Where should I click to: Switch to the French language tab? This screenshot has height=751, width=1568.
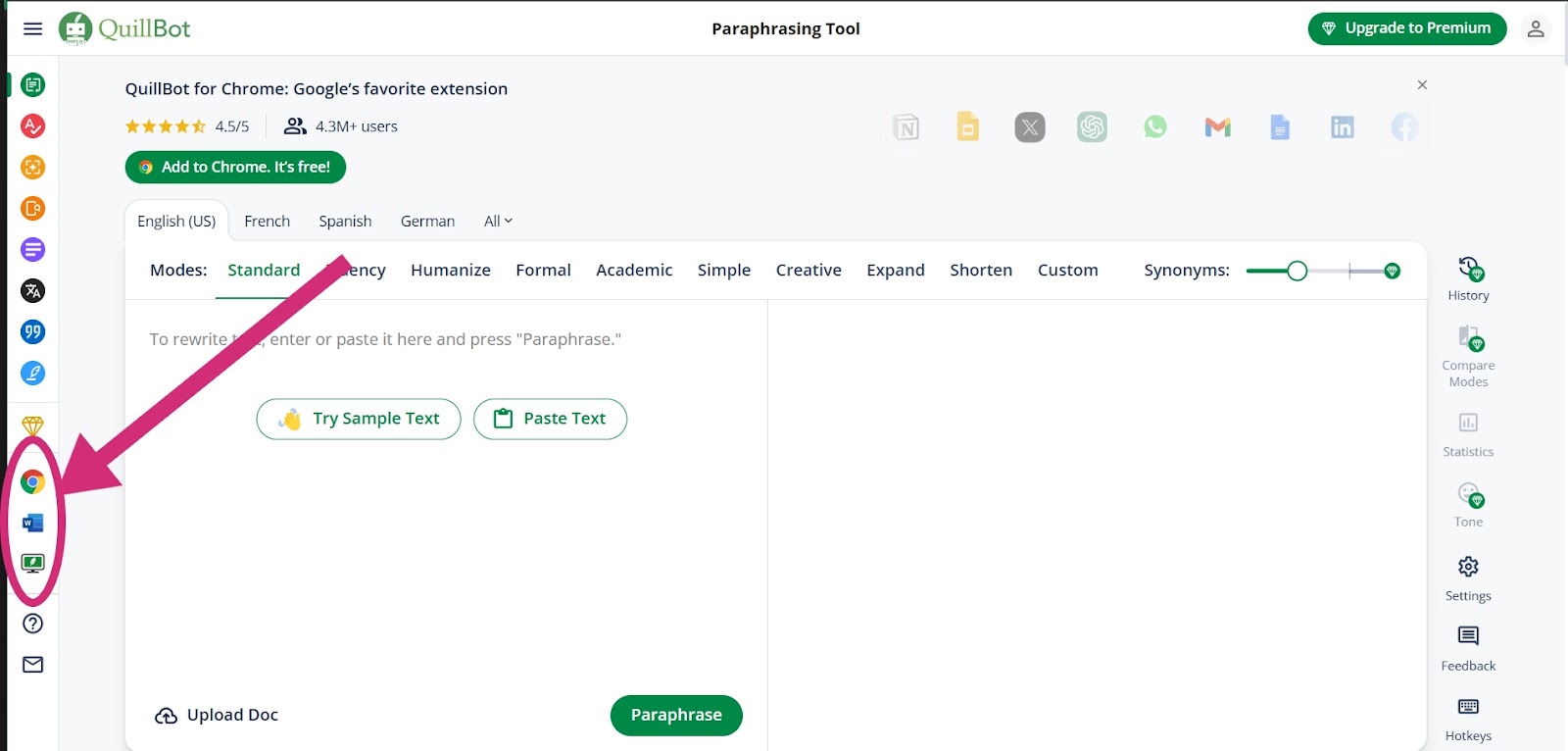(x=268, y=222)
